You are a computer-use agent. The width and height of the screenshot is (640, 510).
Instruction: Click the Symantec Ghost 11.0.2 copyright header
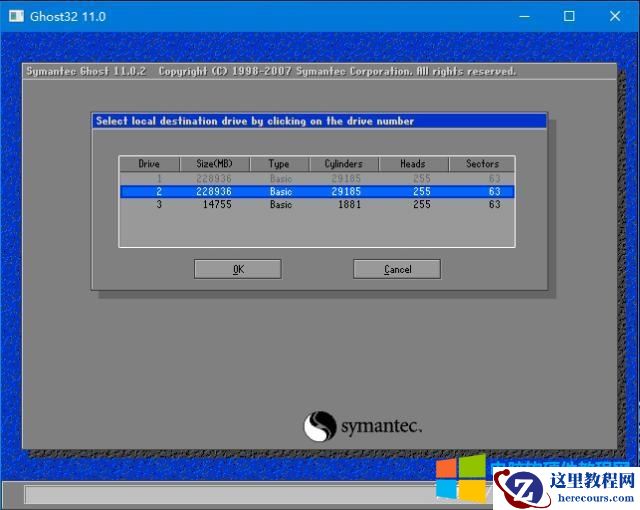point(271,71)
